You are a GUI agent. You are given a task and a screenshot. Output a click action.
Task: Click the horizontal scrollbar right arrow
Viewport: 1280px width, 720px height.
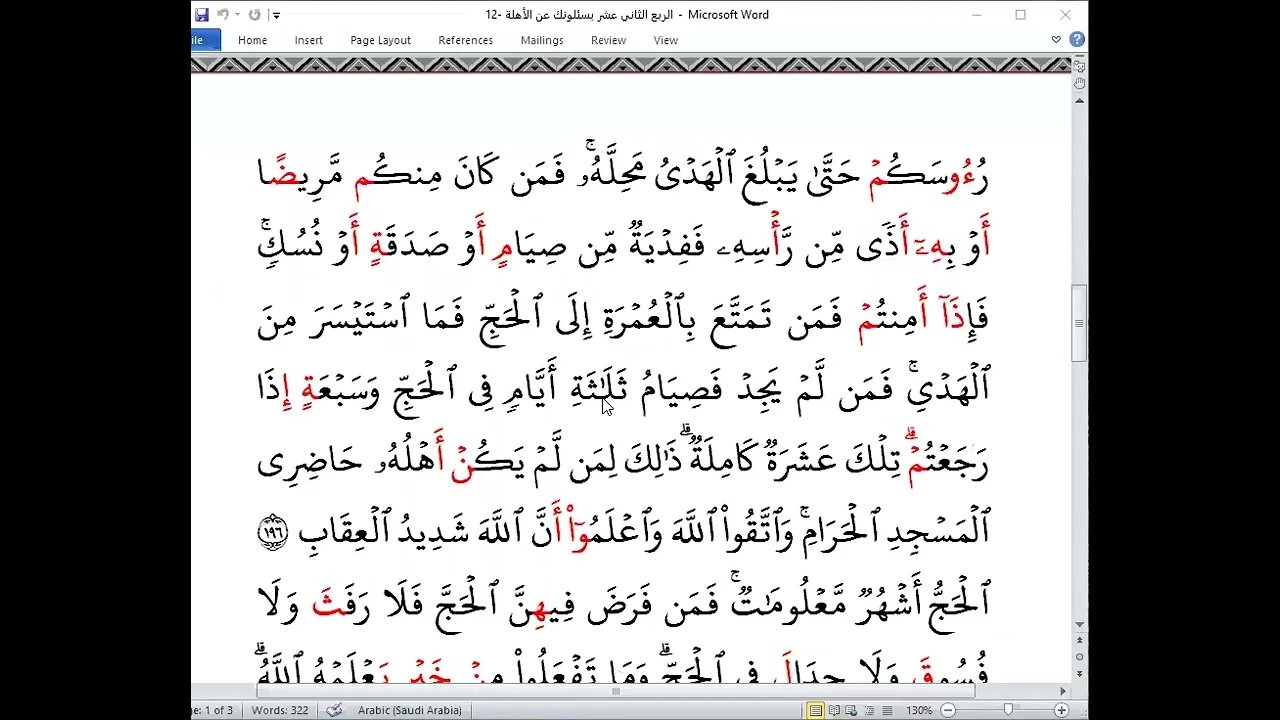click(x=1063, y=691)
